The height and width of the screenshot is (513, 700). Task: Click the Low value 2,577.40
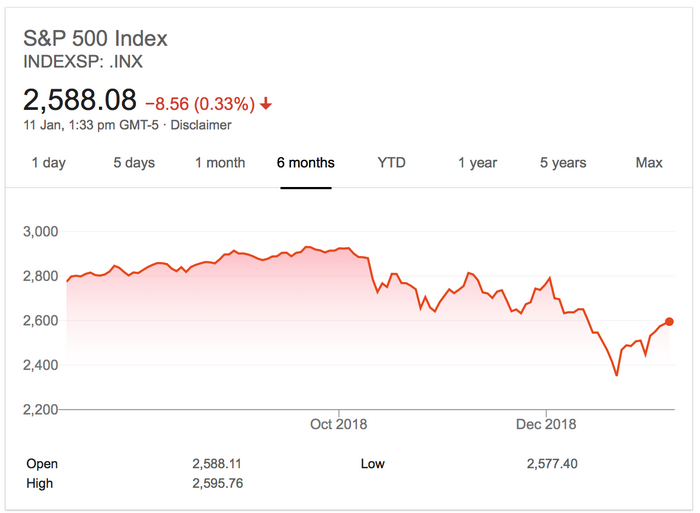click(x=552, y=464)
